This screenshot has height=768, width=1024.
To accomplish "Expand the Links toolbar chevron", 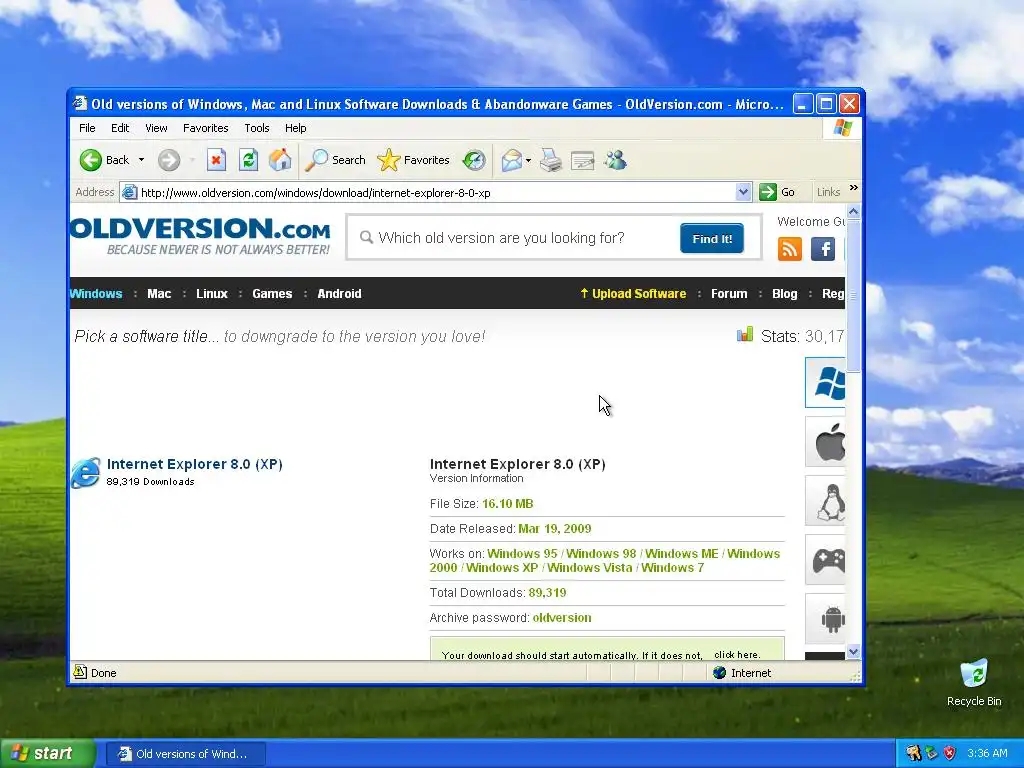I will click(854, 188).
